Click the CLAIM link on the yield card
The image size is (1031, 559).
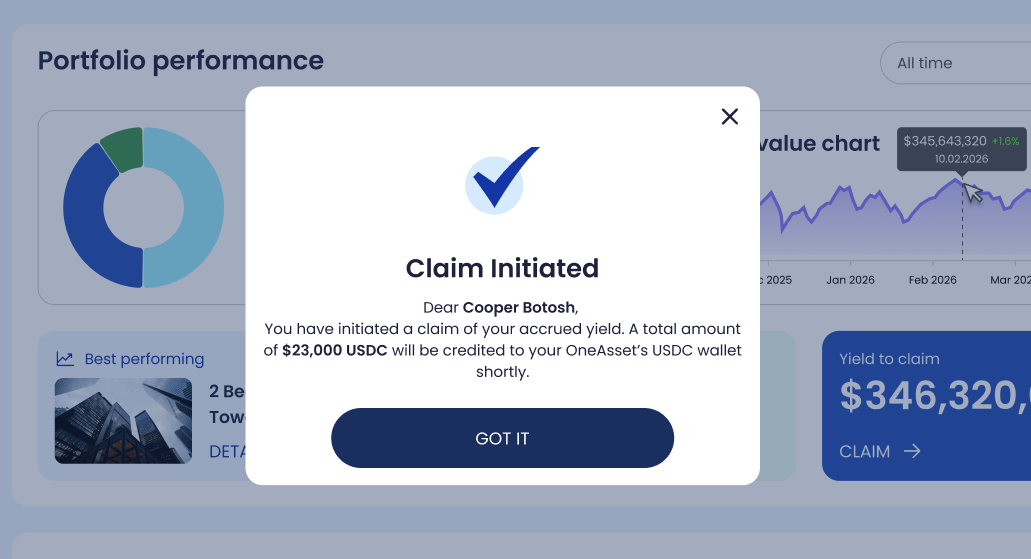coord(865,451)
